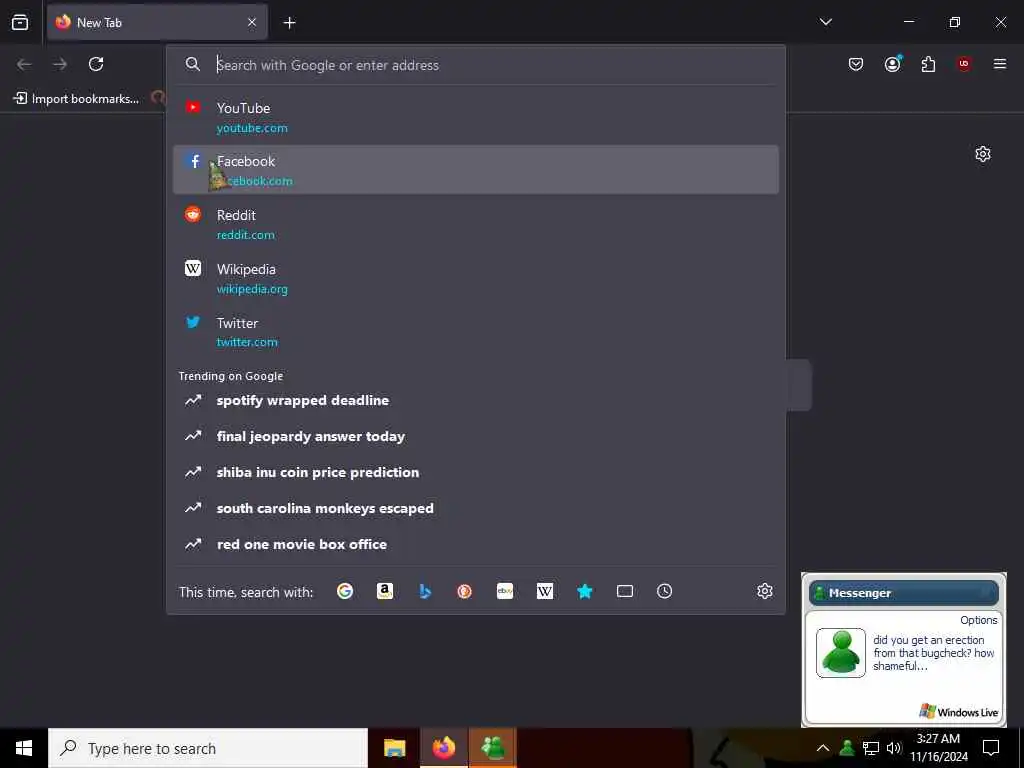Search this time with eBay
The height and width of the screenshot is (768, 1024).
click(x=505, y=591)
